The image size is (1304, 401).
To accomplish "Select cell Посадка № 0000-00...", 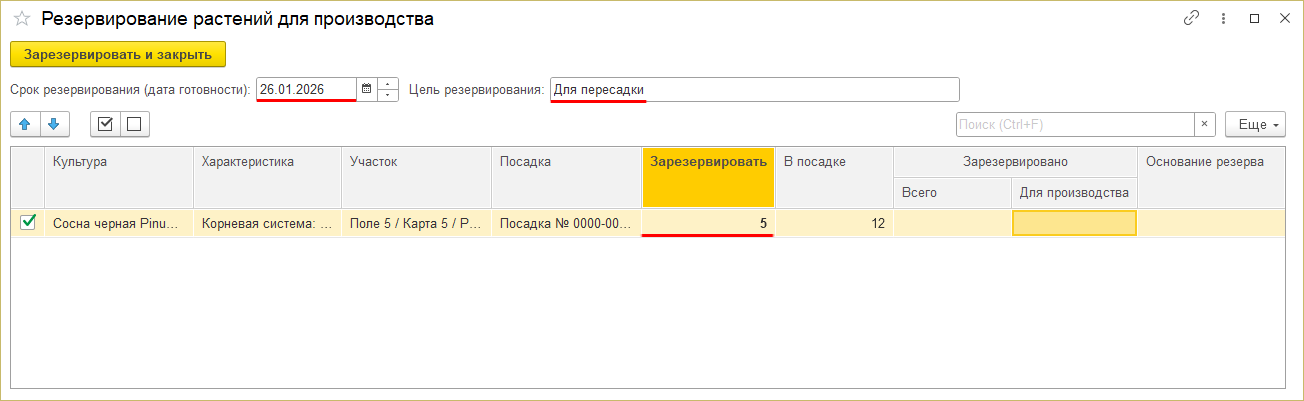I will pos(566,223).
